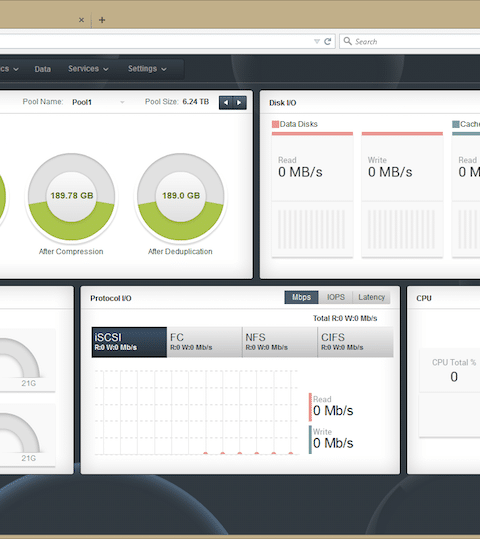The image size is (480, 539).
Task: Reload the page with refresh icon
Action: 328,42
